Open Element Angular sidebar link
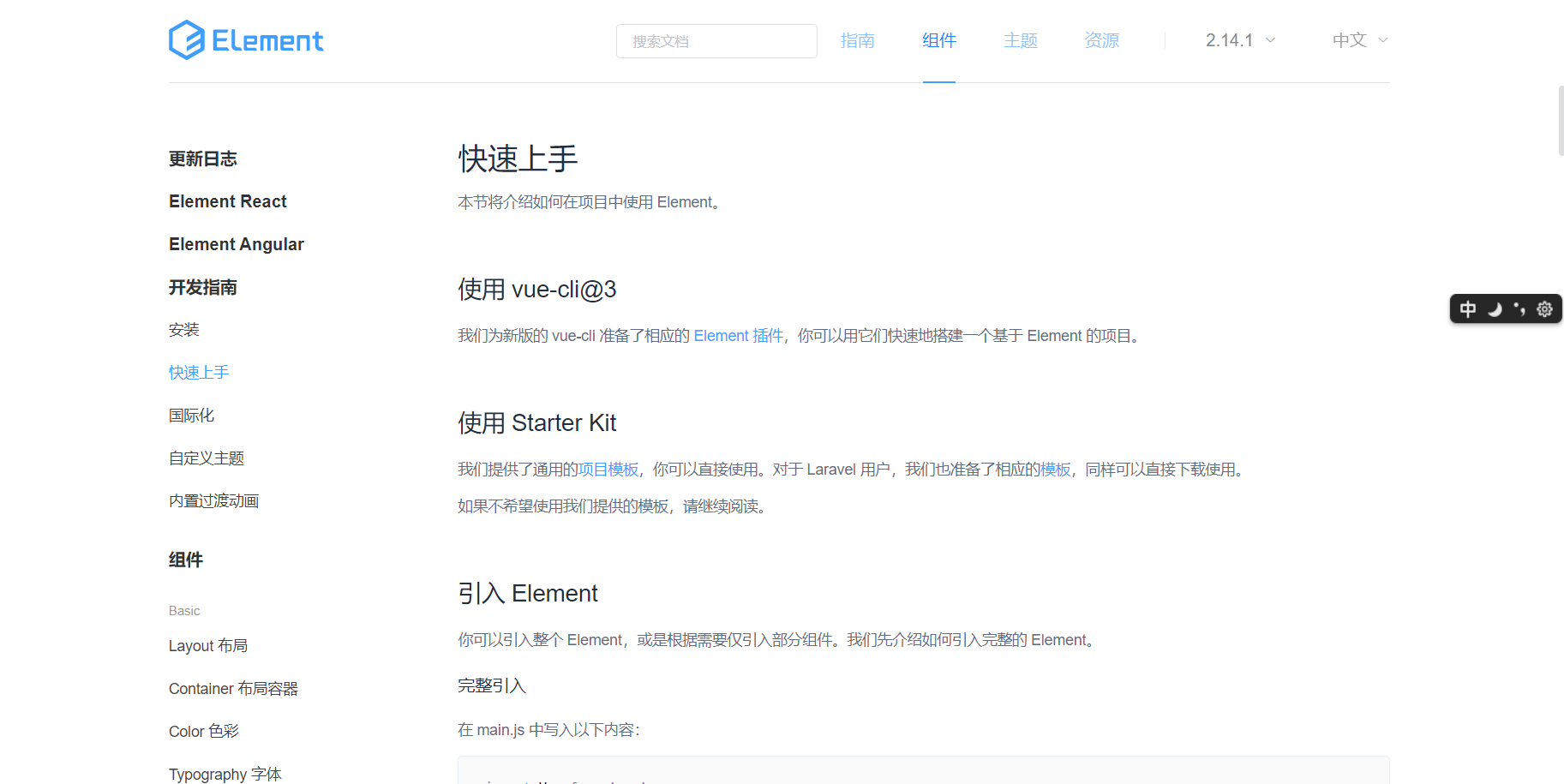This screenshot has width=1564, height=784. tap(237, 244)
